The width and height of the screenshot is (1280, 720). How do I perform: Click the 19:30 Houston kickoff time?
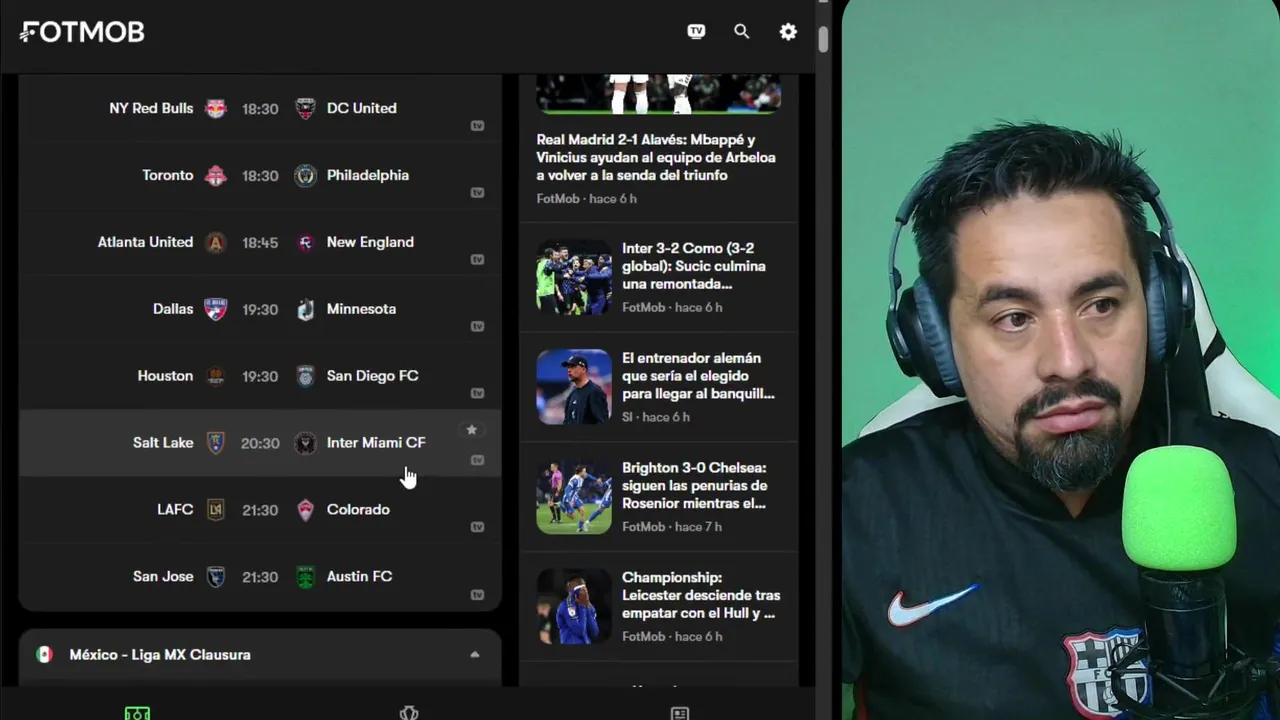260,377
